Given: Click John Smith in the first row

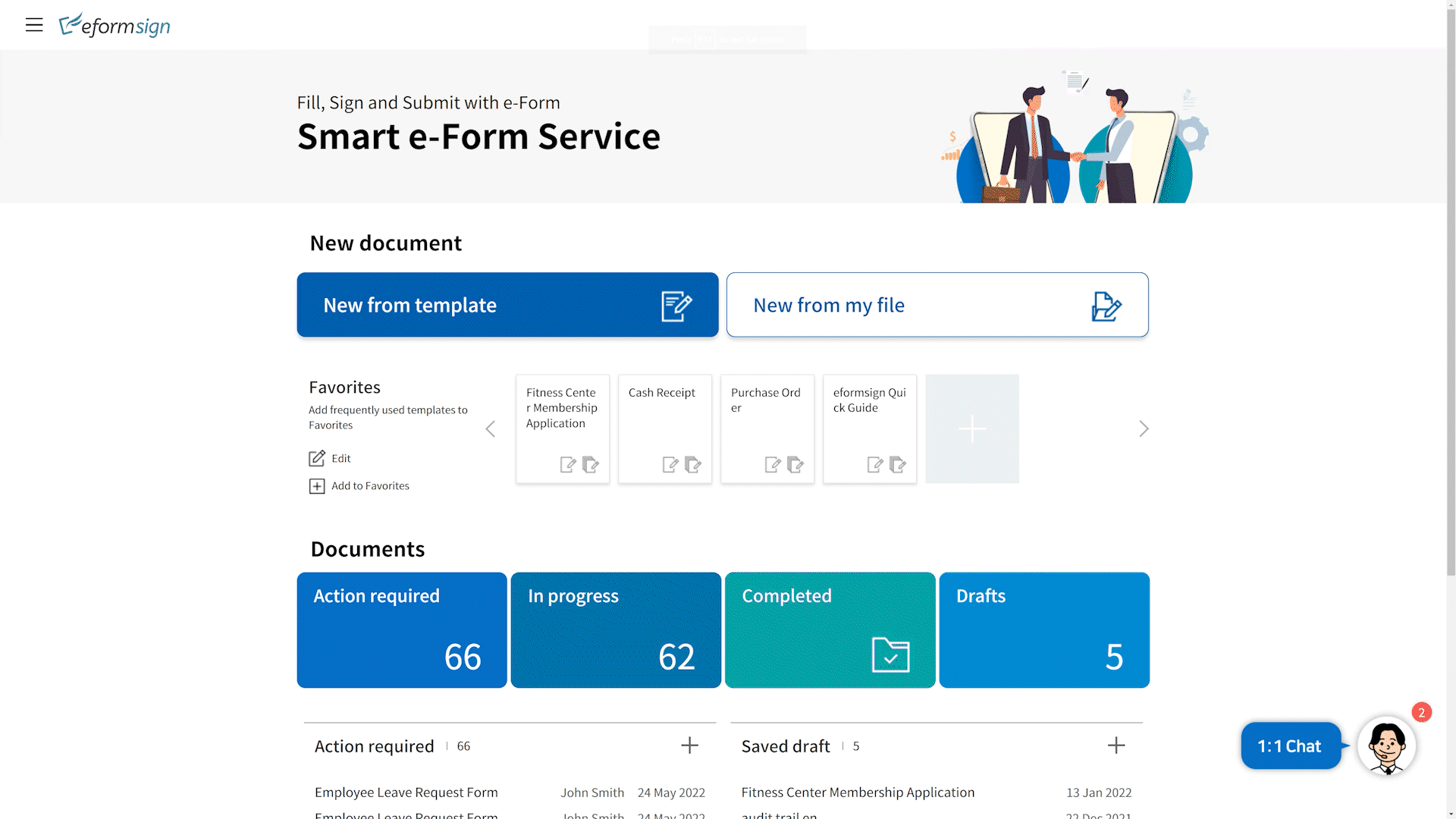Looking at the screenshot, I should [x=592, y=792].
